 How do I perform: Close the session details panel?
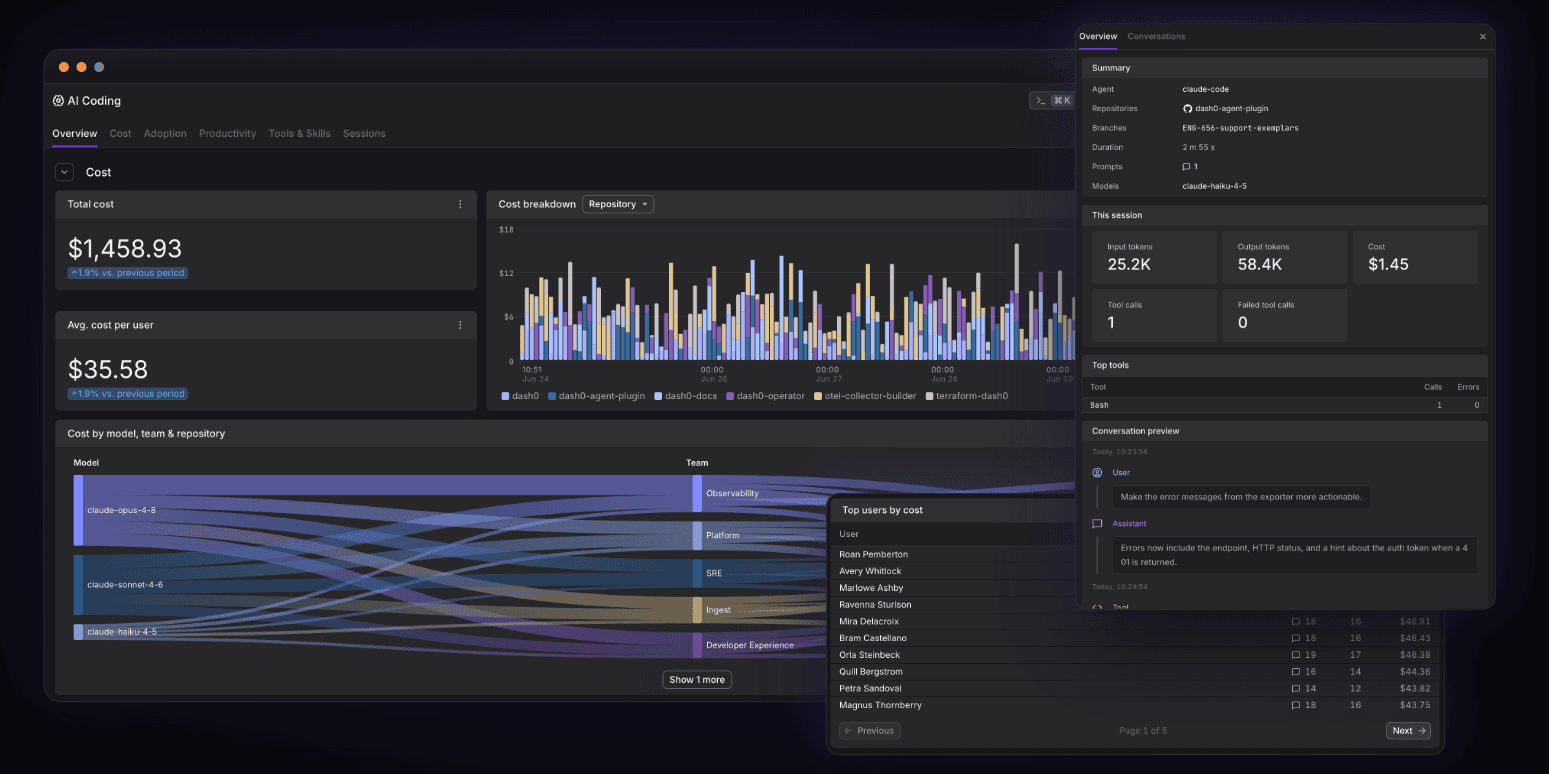point(1482,36)
